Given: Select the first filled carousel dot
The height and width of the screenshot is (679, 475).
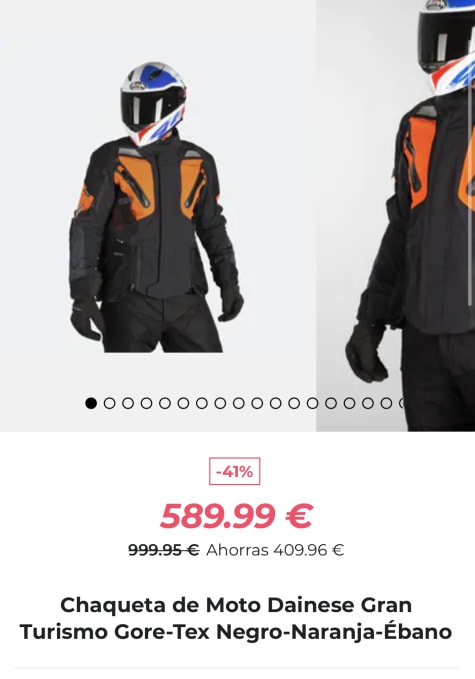Looking at the screenshot, I should point(91,403).
